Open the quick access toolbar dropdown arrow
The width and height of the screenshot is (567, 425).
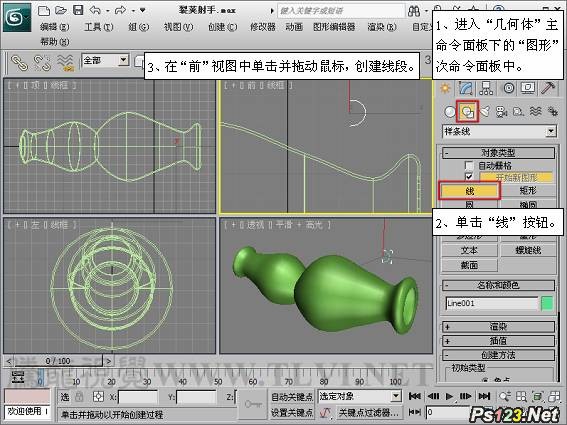(x=142, y=10)
